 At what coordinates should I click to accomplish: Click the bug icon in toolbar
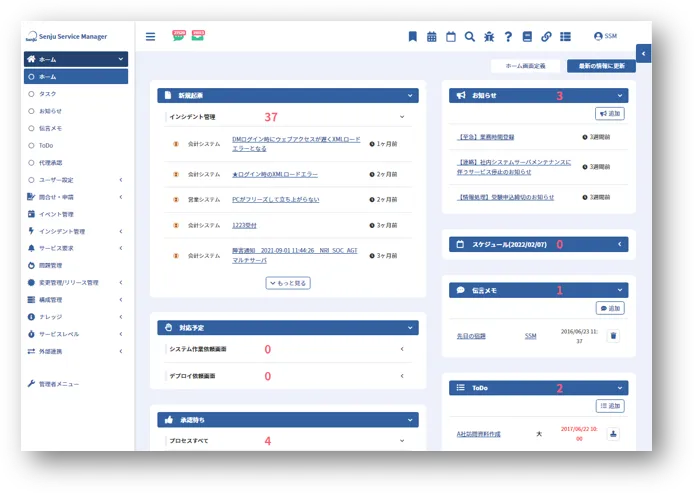point(489,37)
